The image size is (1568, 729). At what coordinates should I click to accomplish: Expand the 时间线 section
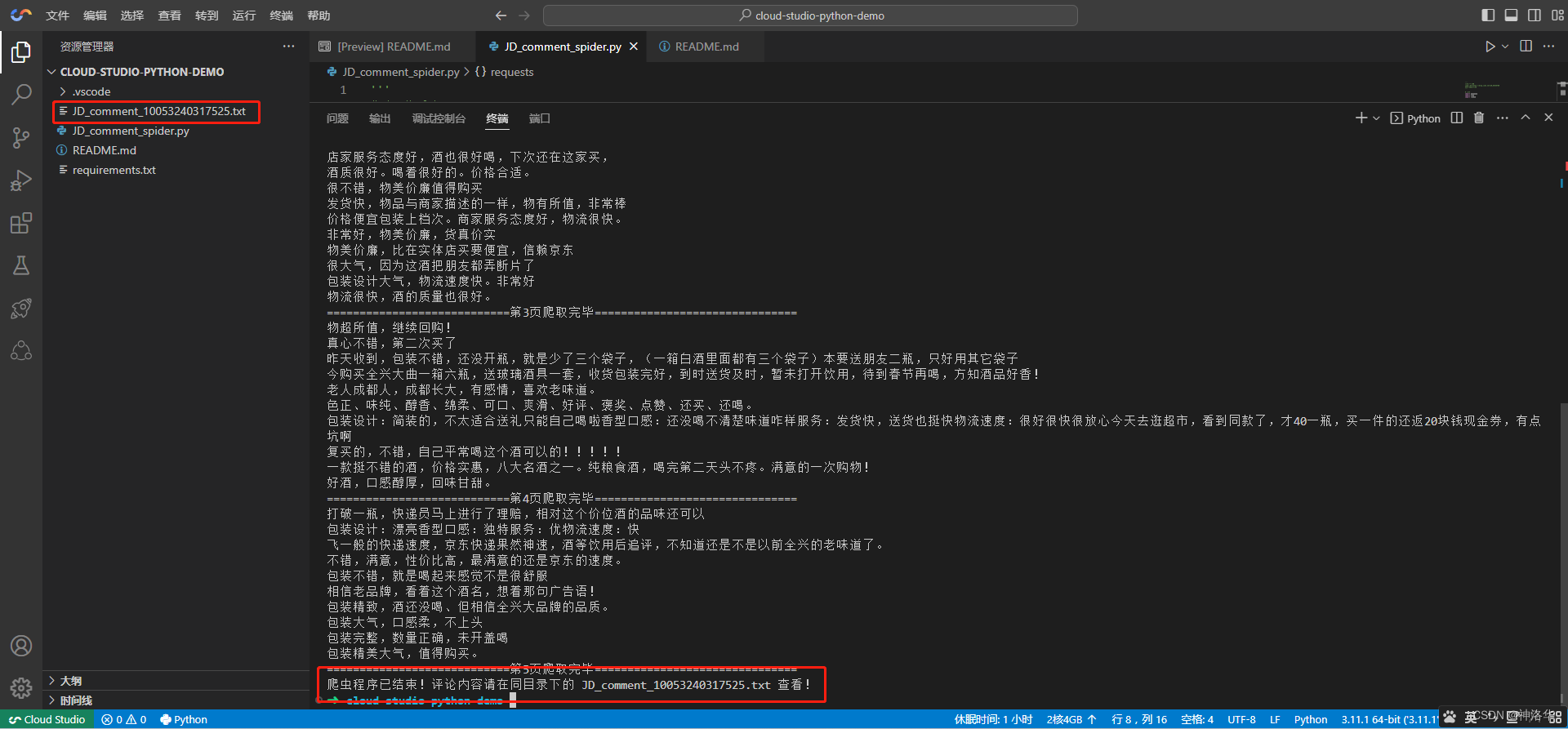[x=176, y=700]
